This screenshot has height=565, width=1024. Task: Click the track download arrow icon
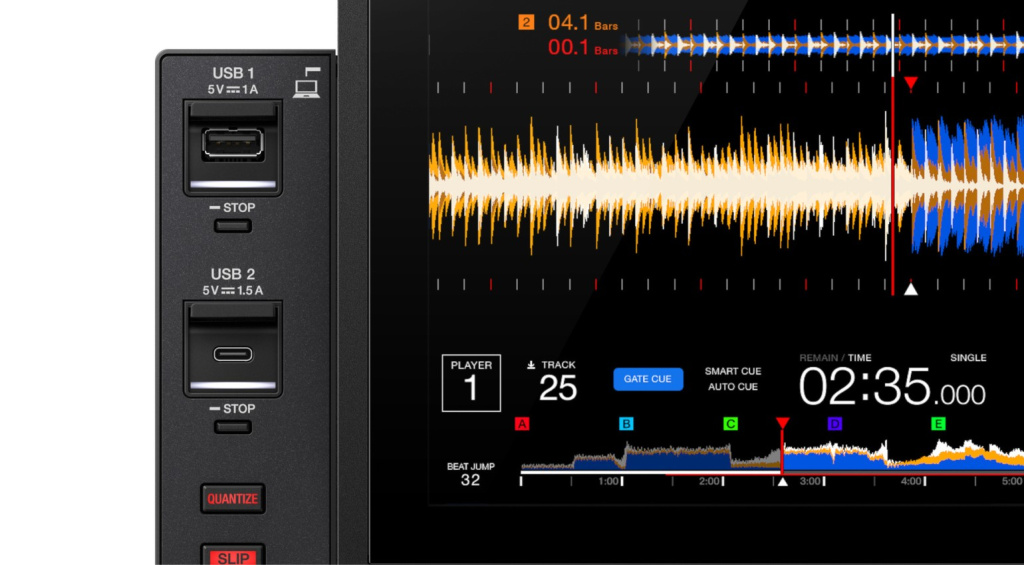[x=531, y=366]
